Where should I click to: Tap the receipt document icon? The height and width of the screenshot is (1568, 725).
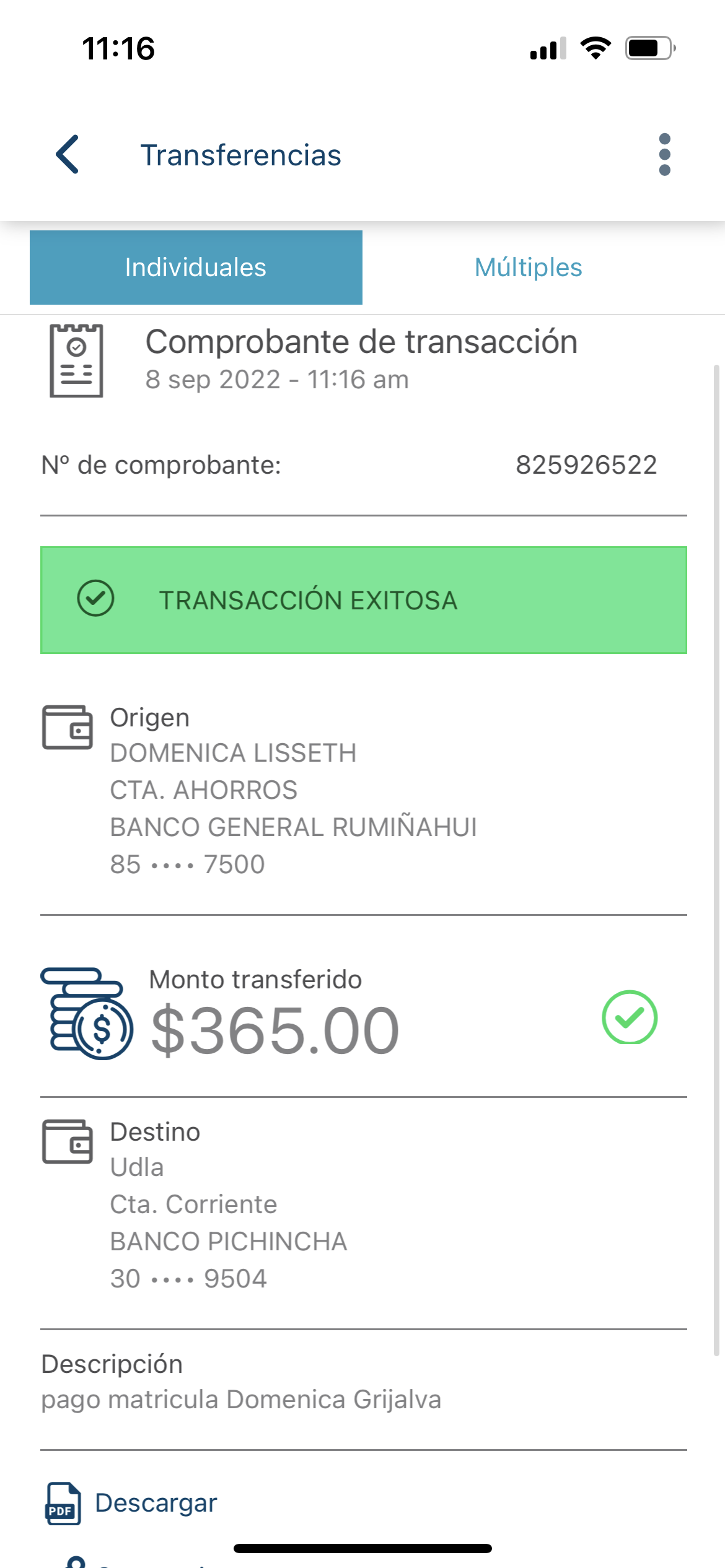pyautogui.click(x=76, y=360)
